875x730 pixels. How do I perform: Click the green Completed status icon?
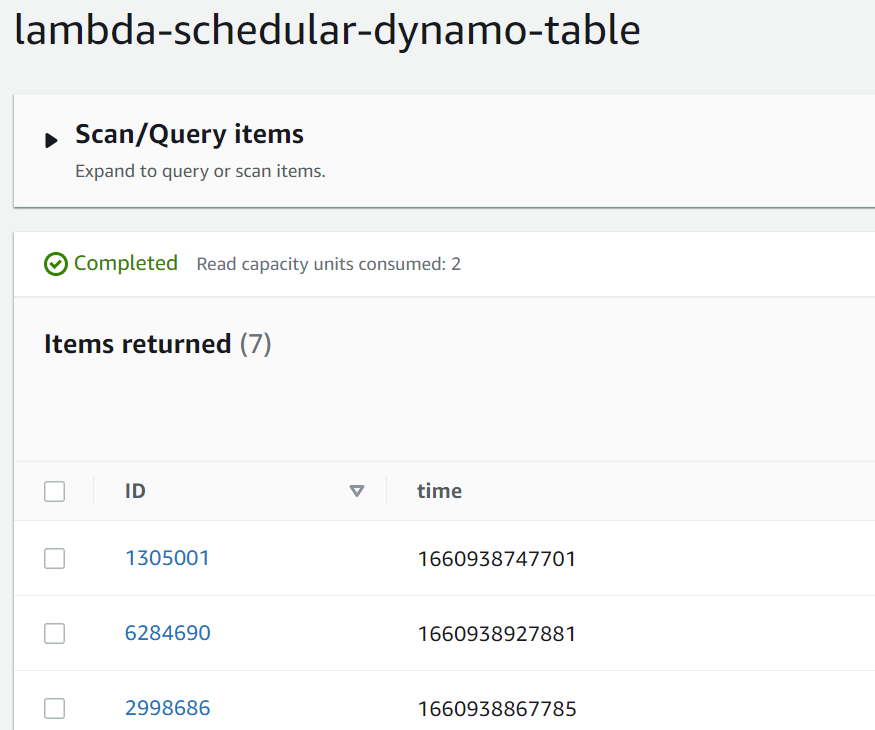[56, 264]
